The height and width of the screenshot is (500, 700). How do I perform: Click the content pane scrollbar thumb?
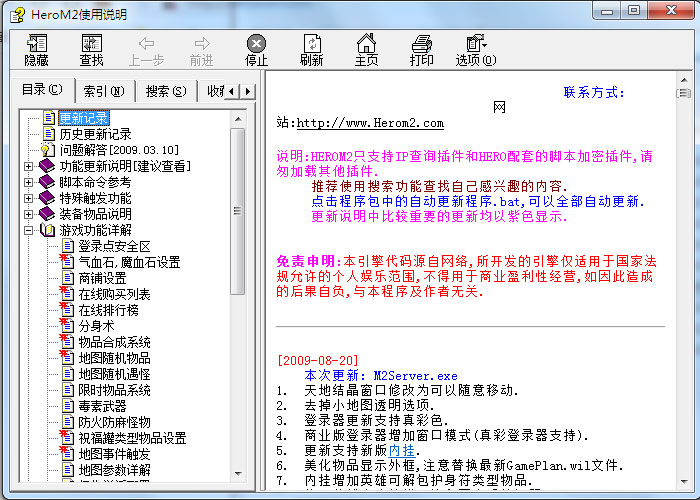click(684, 93)
